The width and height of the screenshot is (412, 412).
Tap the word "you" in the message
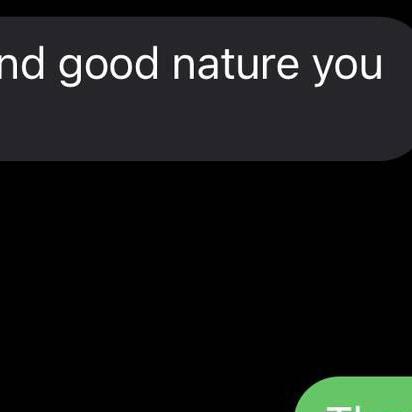347,70
